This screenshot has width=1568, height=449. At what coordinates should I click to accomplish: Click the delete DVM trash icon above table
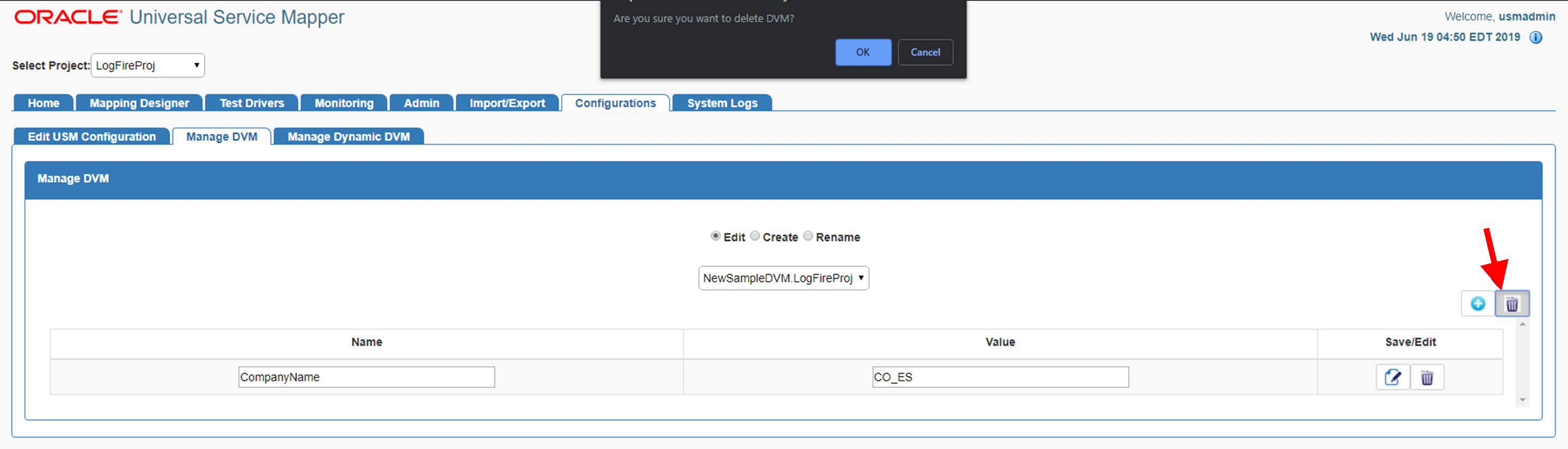[x=1512, y=303]
